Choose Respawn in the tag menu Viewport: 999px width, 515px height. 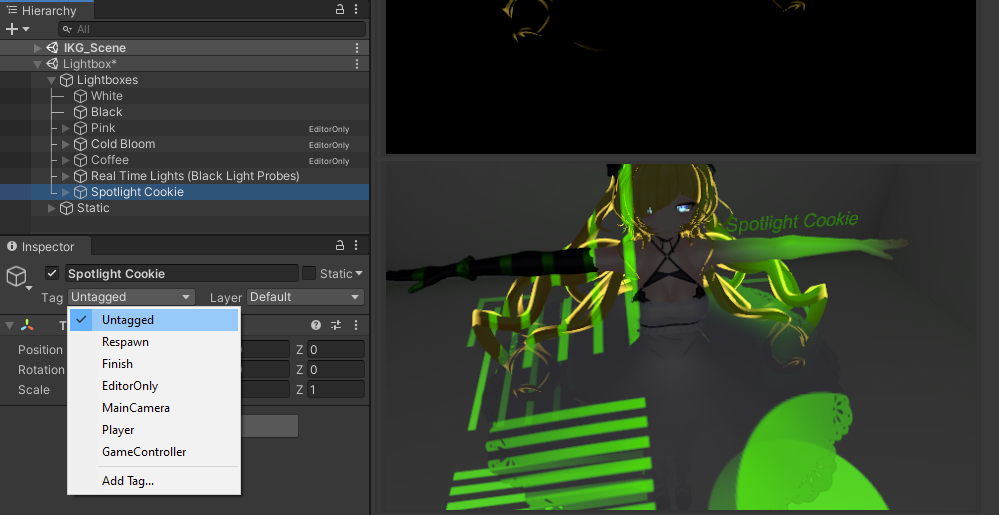[154, 342]
